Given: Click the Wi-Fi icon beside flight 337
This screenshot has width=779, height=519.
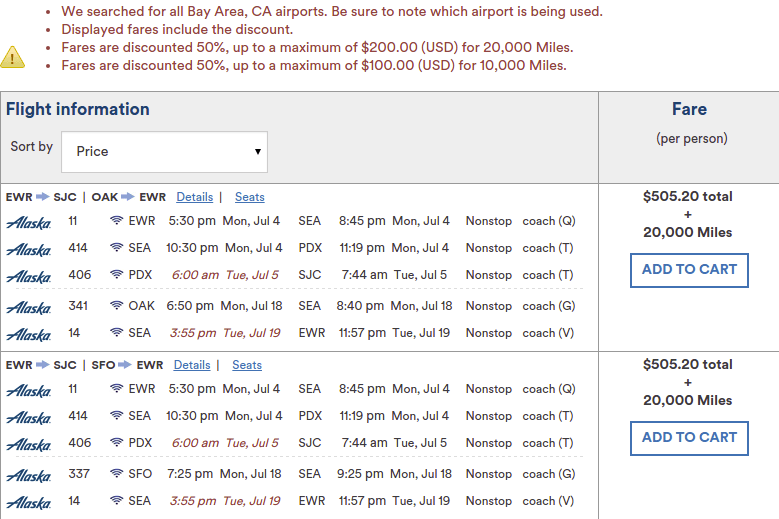Looking at the screenshot, I should (116, 473).
